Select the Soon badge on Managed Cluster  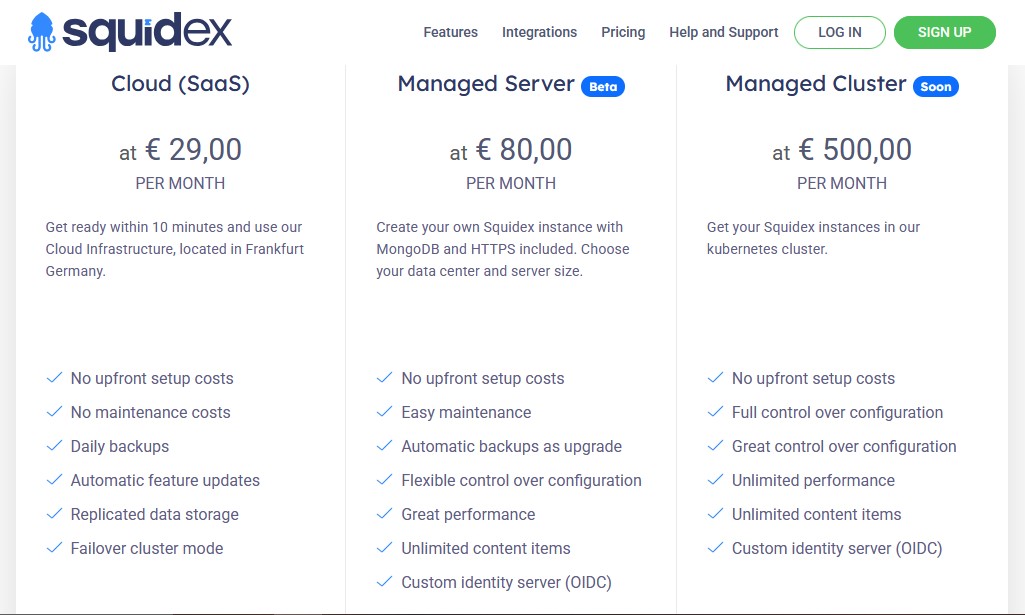pyautogui.click(x=936, y=87)
